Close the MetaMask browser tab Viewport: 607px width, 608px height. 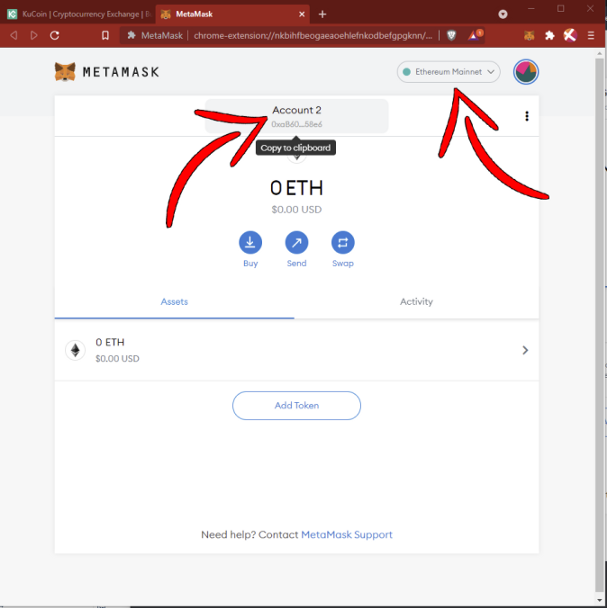[x=302, y=14]
